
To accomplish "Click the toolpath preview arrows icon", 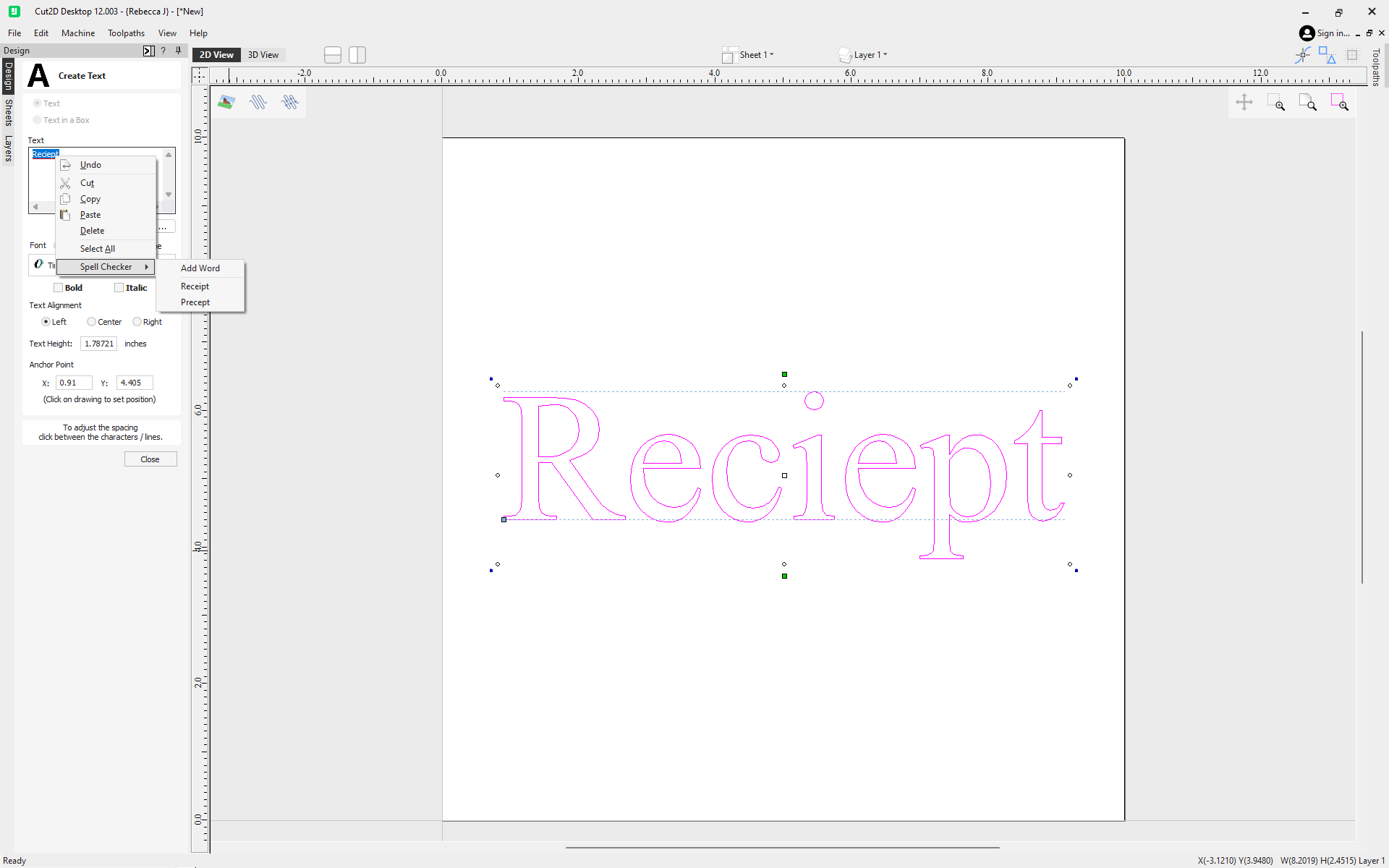I will pyautogui.click(x=290, y=102).
